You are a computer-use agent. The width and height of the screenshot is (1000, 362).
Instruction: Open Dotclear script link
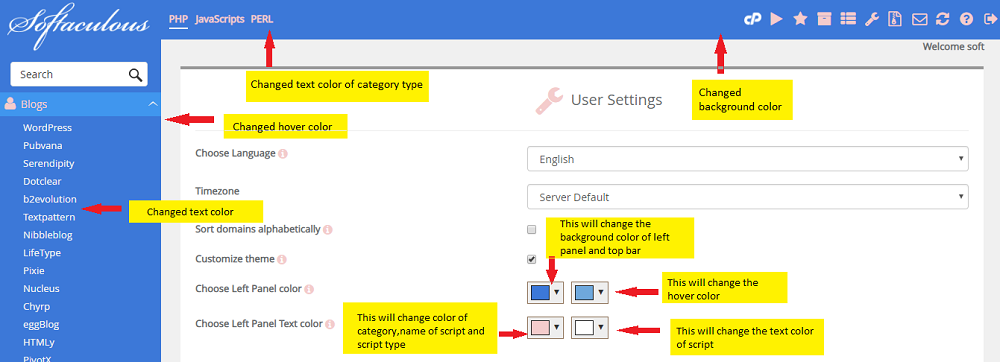click(x=42, y=181)
